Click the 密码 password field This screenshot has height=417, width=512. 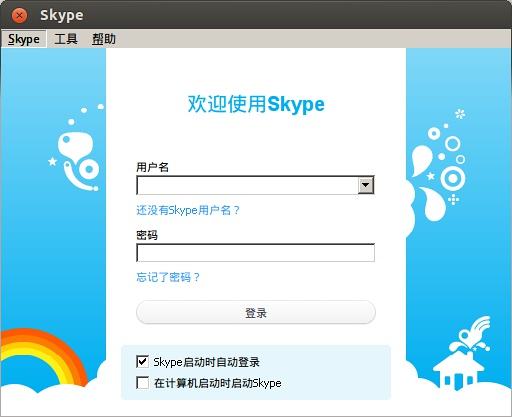click(x=255, y=253)
